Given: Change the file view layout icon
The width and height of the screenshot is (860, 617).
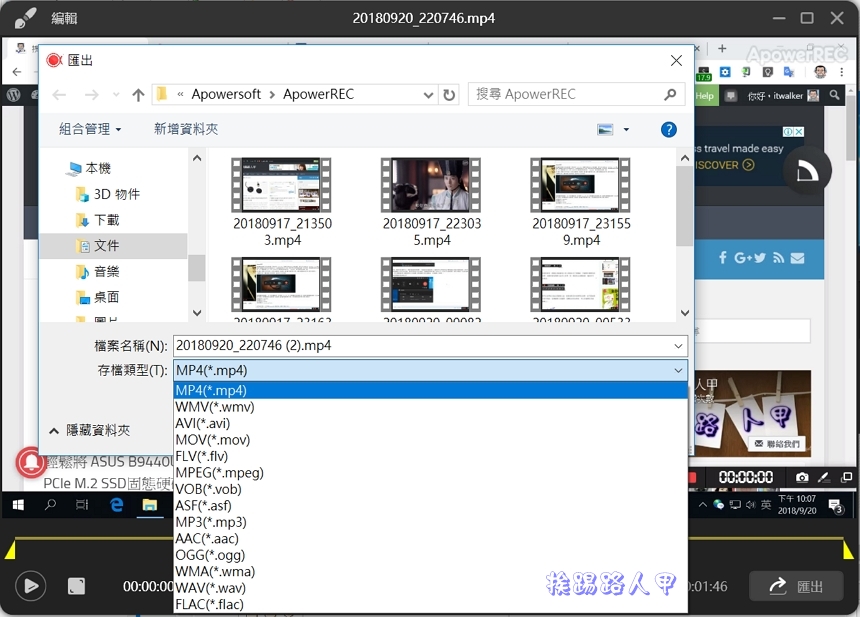Looking at the screenshot, I should [605, 129].
